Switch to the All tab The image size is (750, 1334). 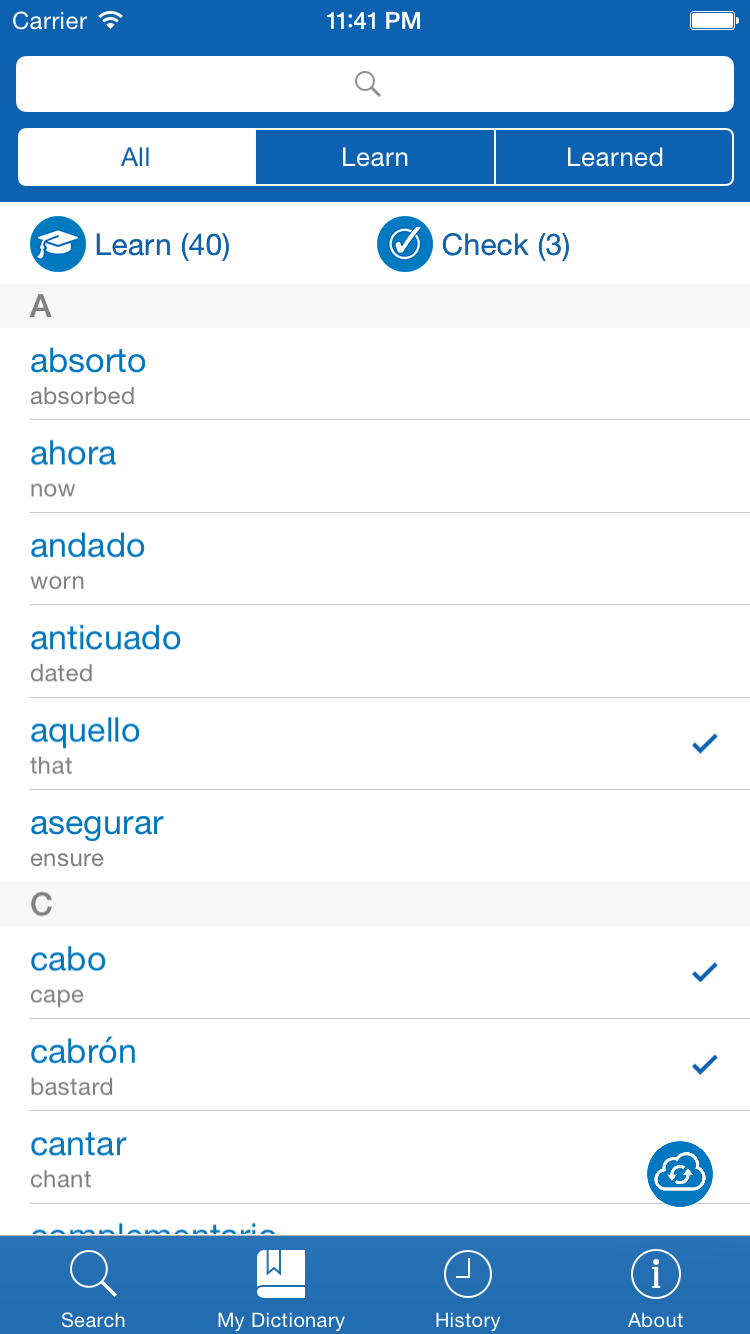coord(136,157)
